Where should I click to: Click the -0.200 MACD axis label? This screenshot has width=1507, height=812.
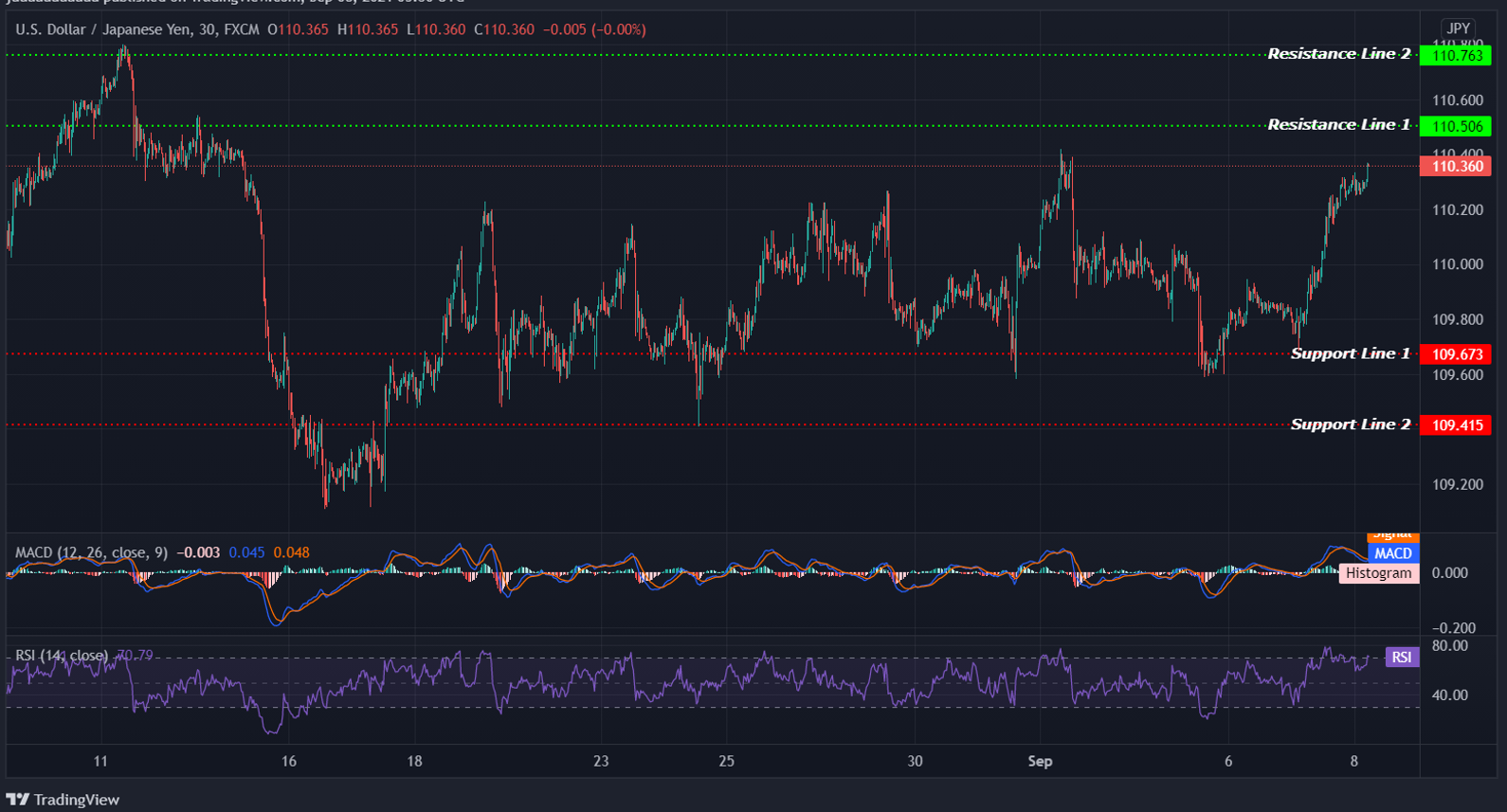click(1453, 627)
